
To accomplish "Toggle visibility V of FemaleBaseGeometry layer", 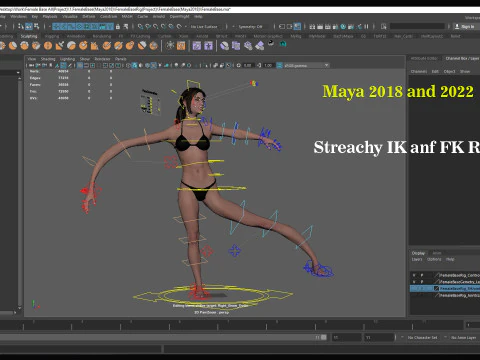I will 414,282.
